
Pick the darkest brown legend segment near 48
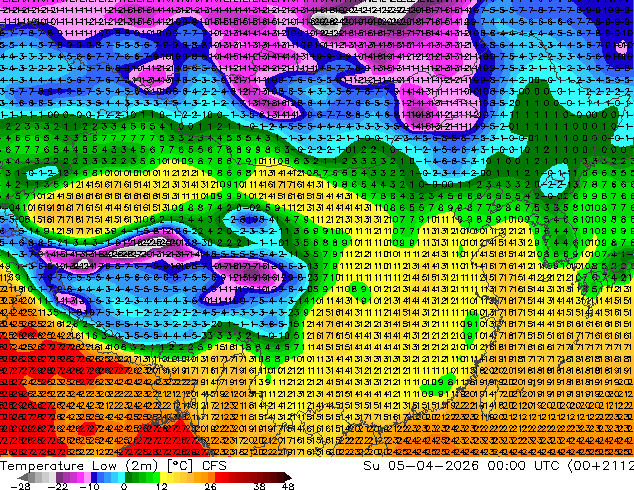click(x=287, y=477)
